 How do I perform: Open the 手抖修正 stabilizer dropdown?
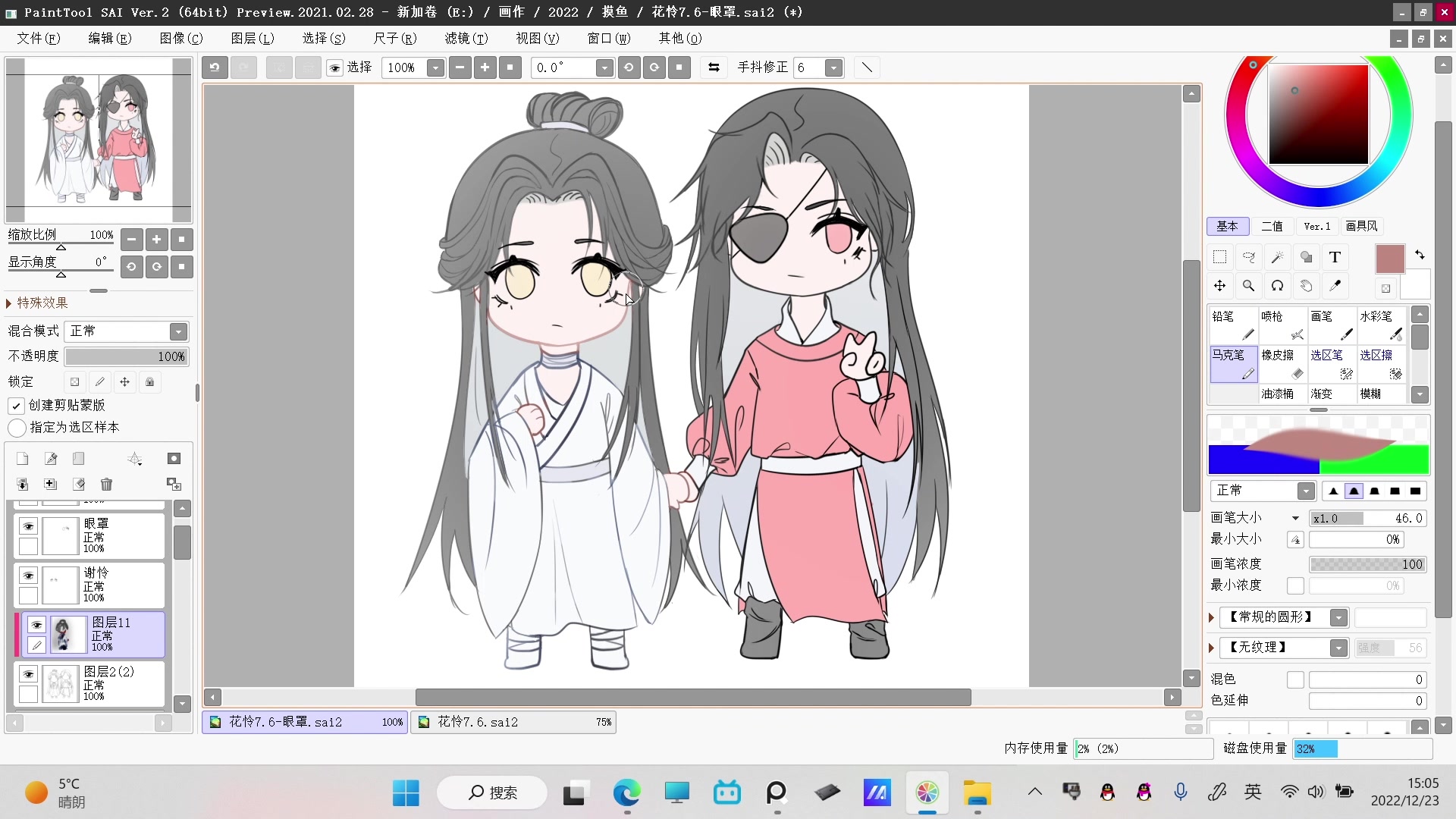(x=833, y=68)
